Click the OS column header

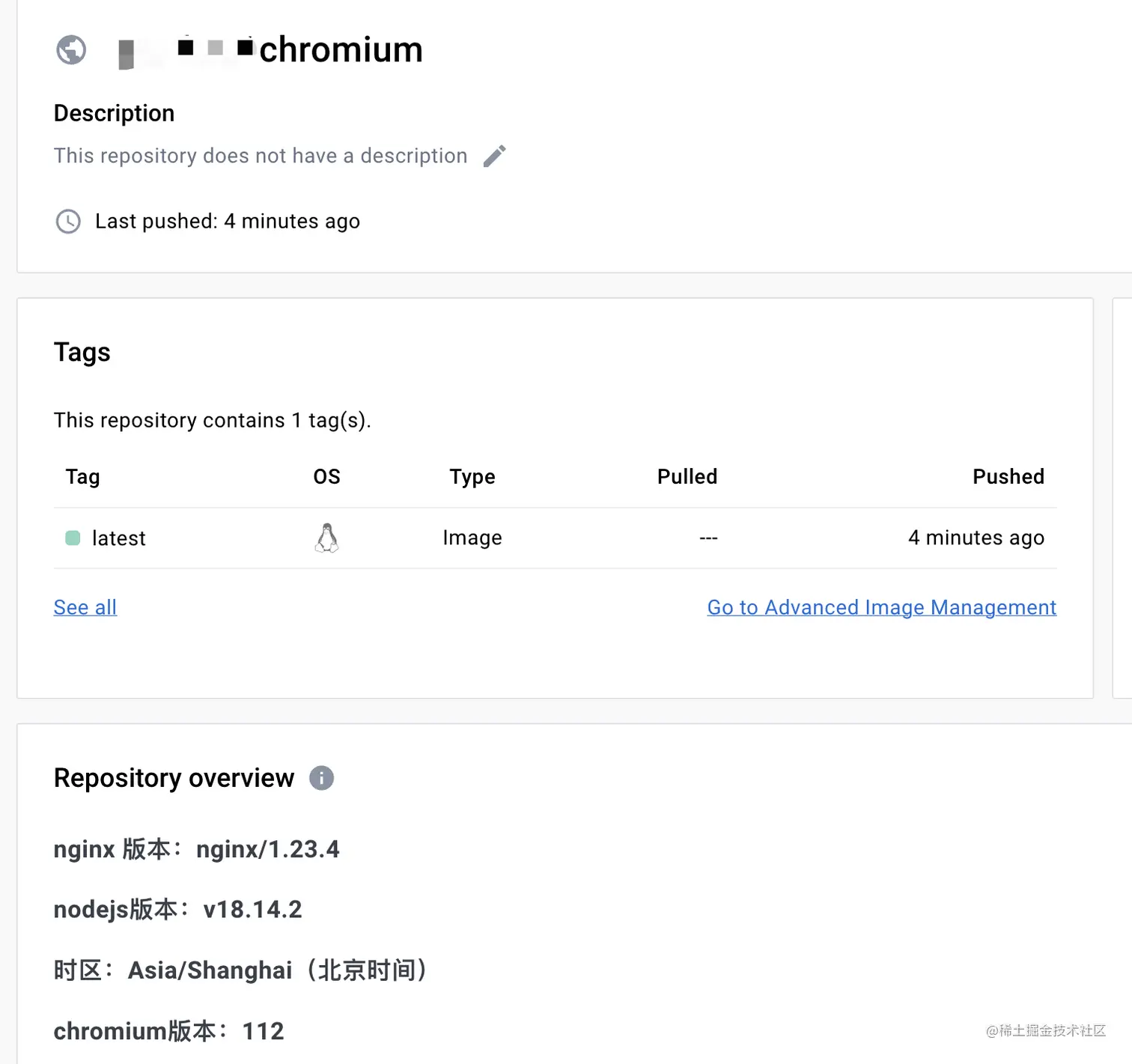coord(326,477)
